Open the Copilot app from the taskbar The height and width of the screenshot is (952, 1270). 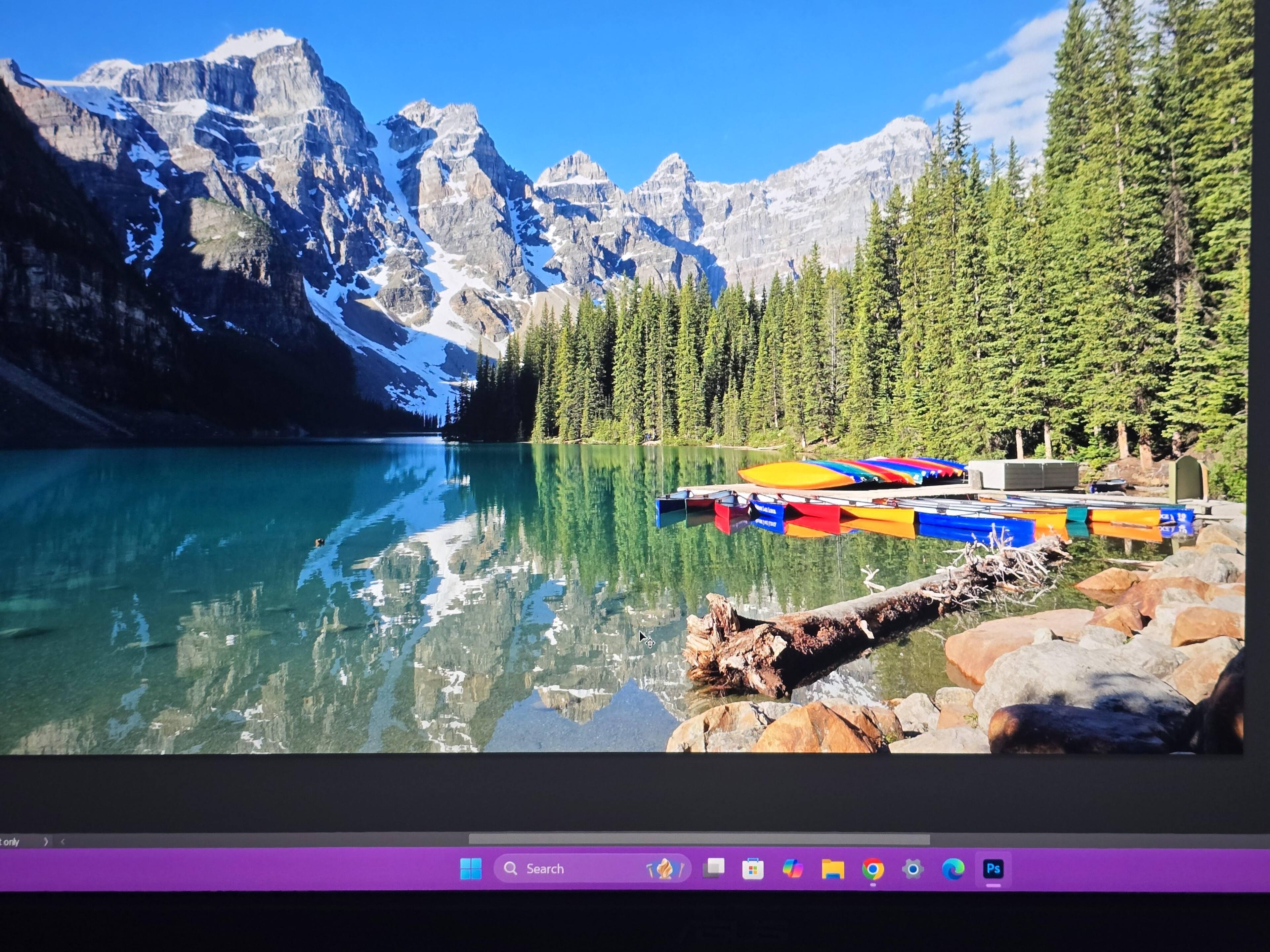click(x=792, y=869)
